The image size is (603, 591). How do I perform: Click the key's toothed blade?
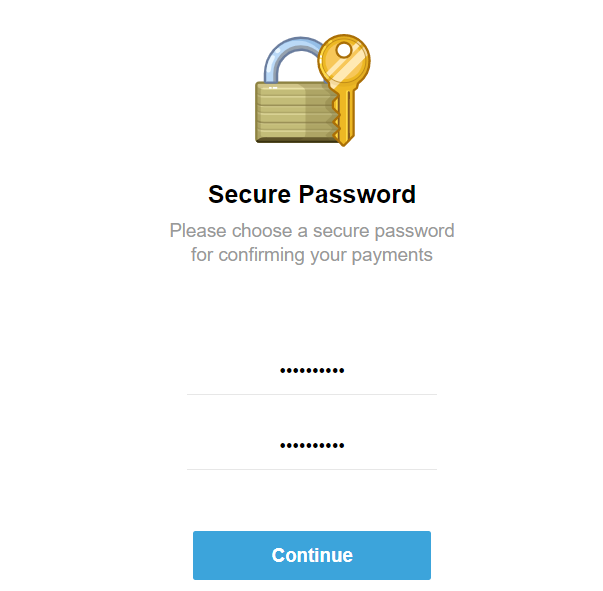coord(343,117)
